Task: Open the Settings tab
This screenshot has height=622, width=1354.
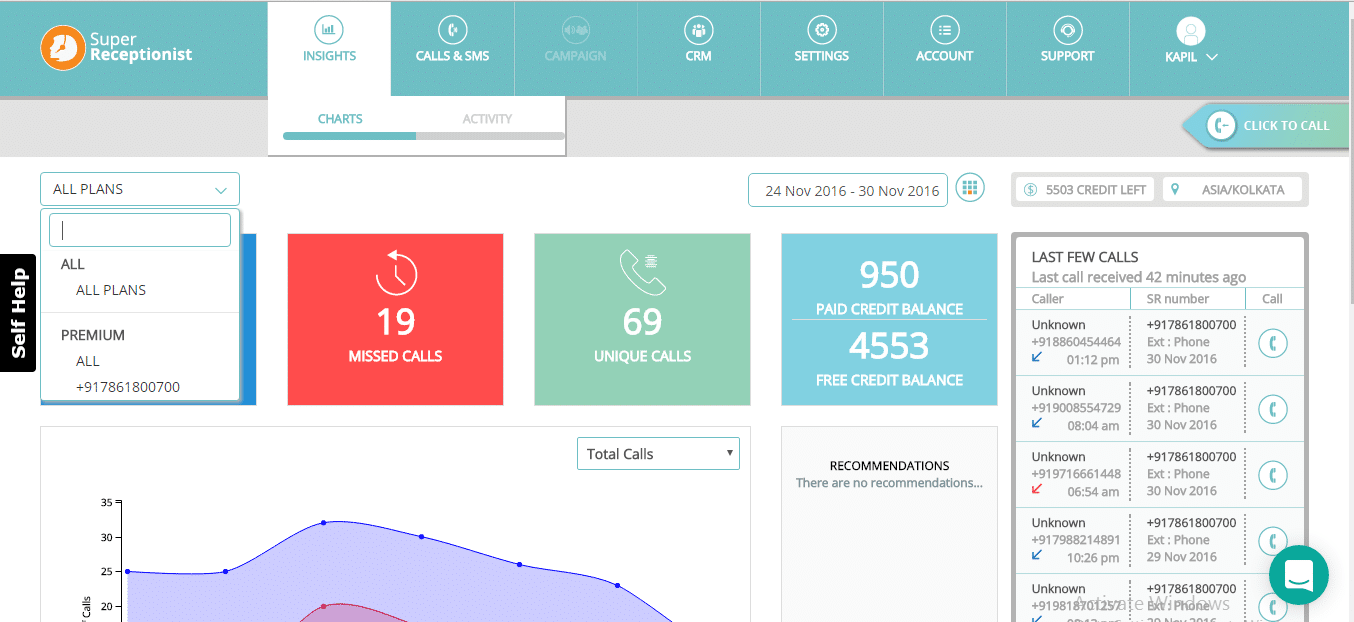Action: click(821, 48)
